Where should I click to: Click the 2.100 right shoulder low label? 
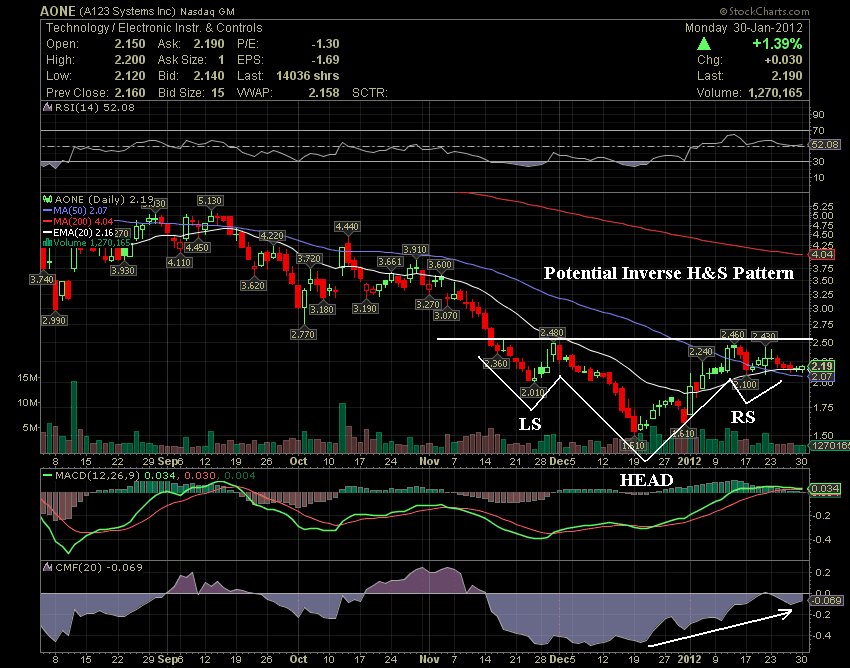(745, 384)
